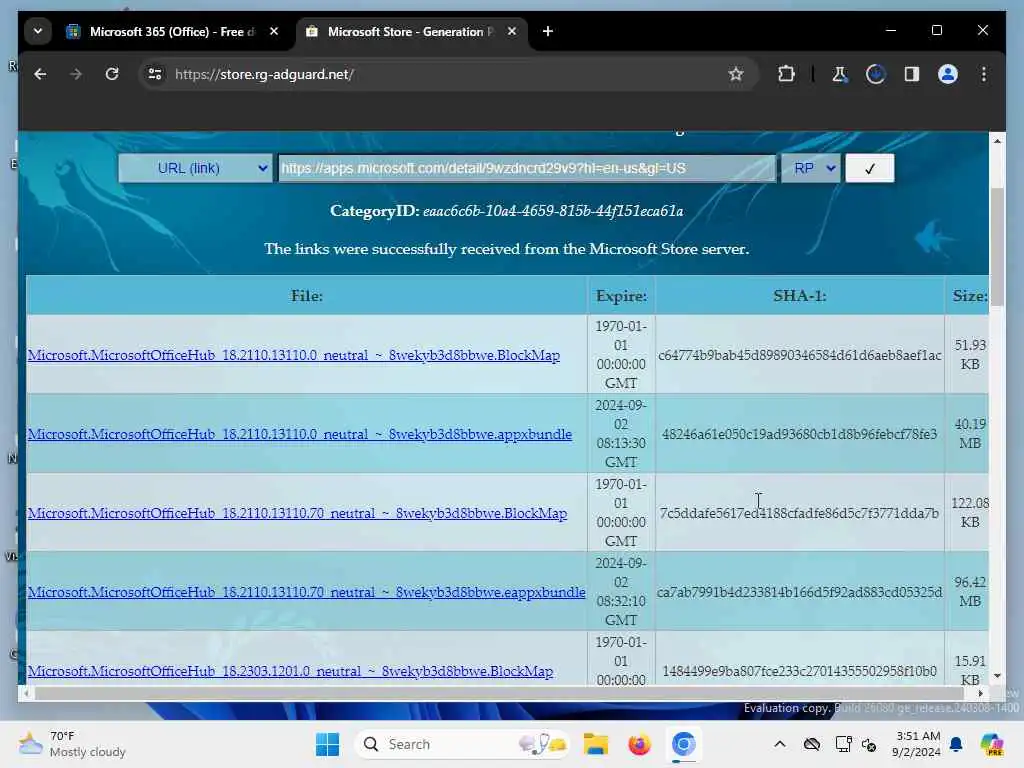The height and width of the screenshot is (768, 1024).
Task: Open the Windows Start menu
Action: (x=327, y=744)
